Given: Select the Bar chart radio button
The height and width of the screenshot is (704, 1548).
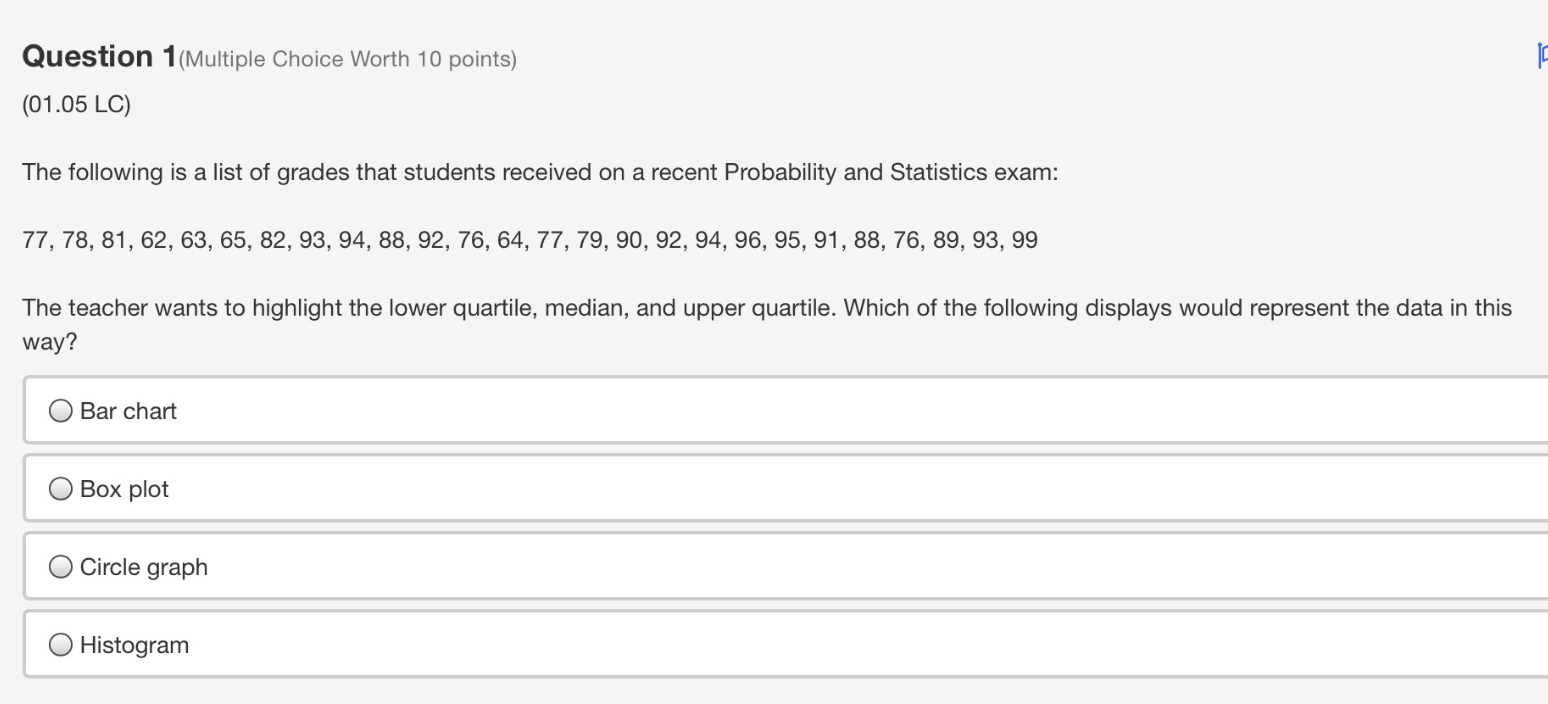Looking at the screenshot, I should pyautogui.click(x=60, y=409).
